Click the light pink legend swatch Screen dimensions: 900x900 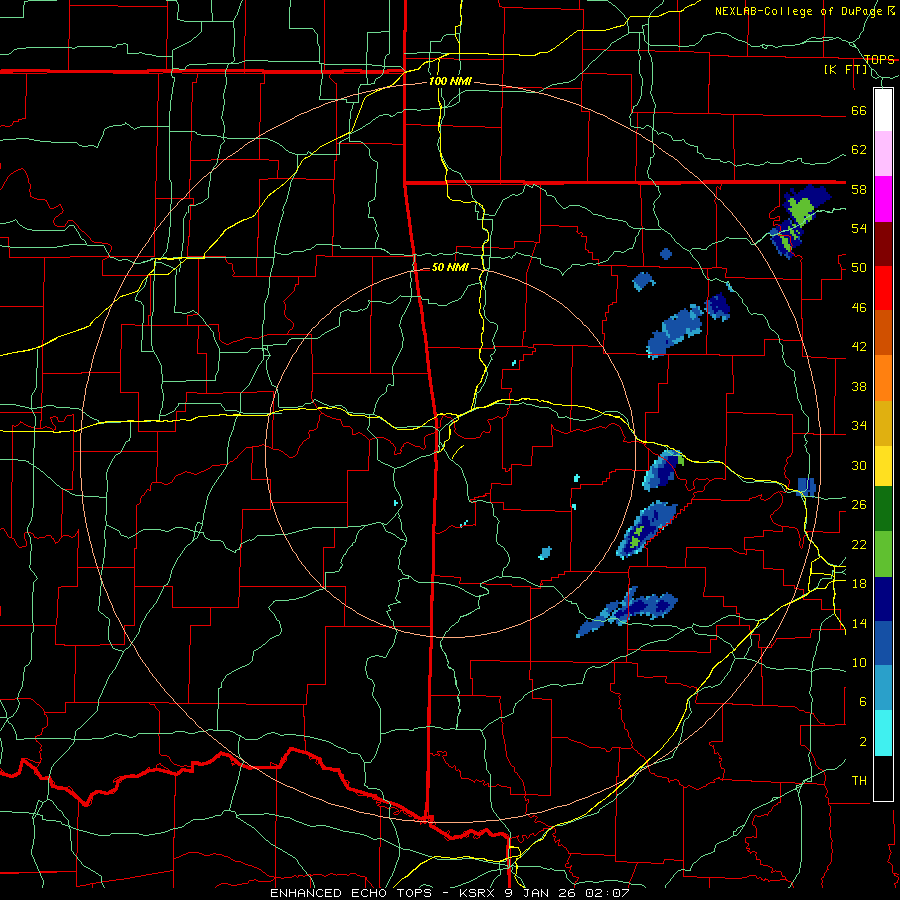883,154
